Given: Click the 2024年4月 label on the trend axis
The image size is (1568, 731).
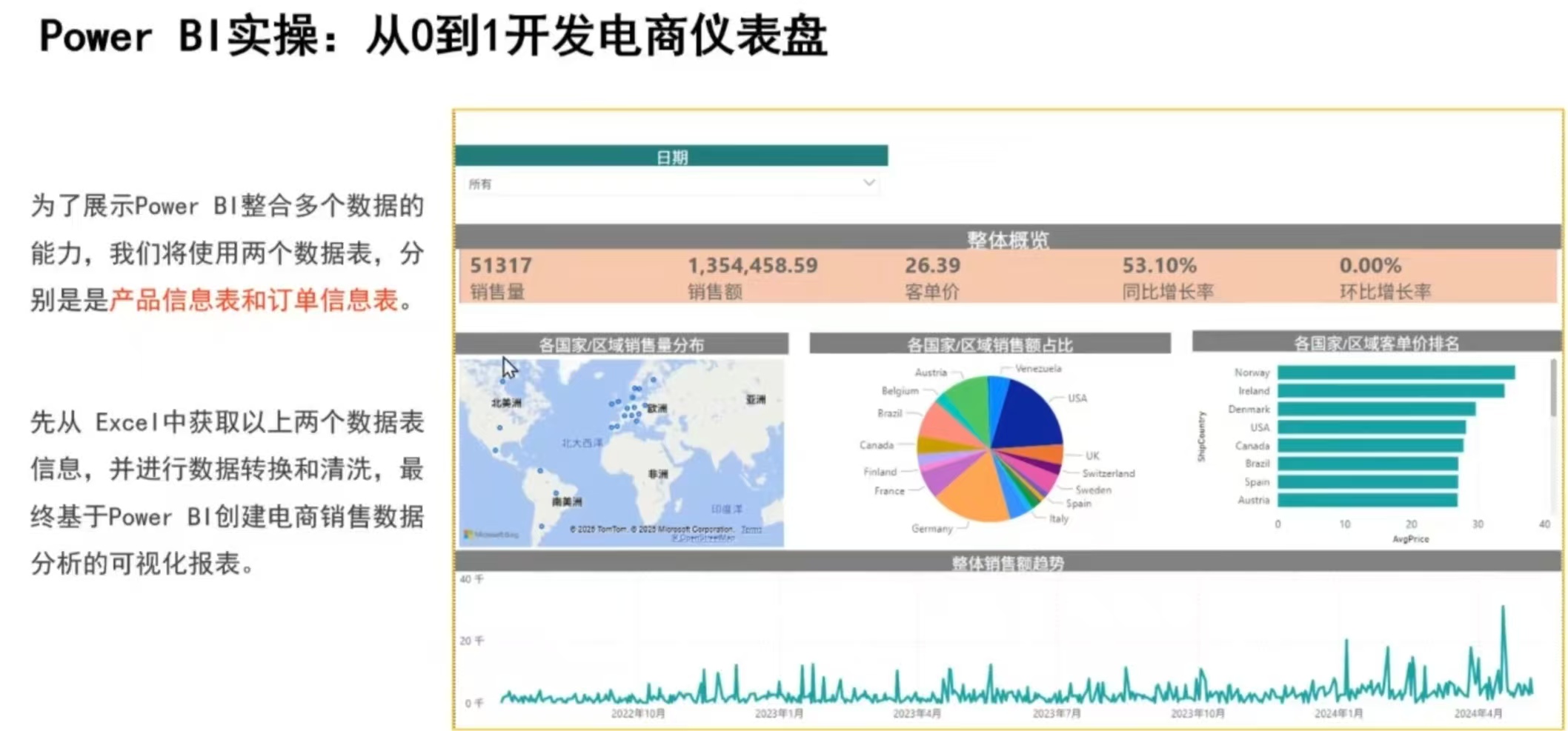Looking at the screenshot, I should coord(1478,713).
